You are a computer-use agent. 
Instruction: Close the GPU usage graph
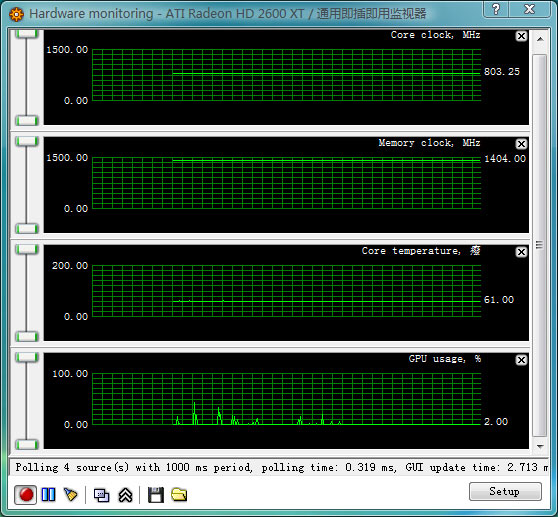click(x=521, y=360)
